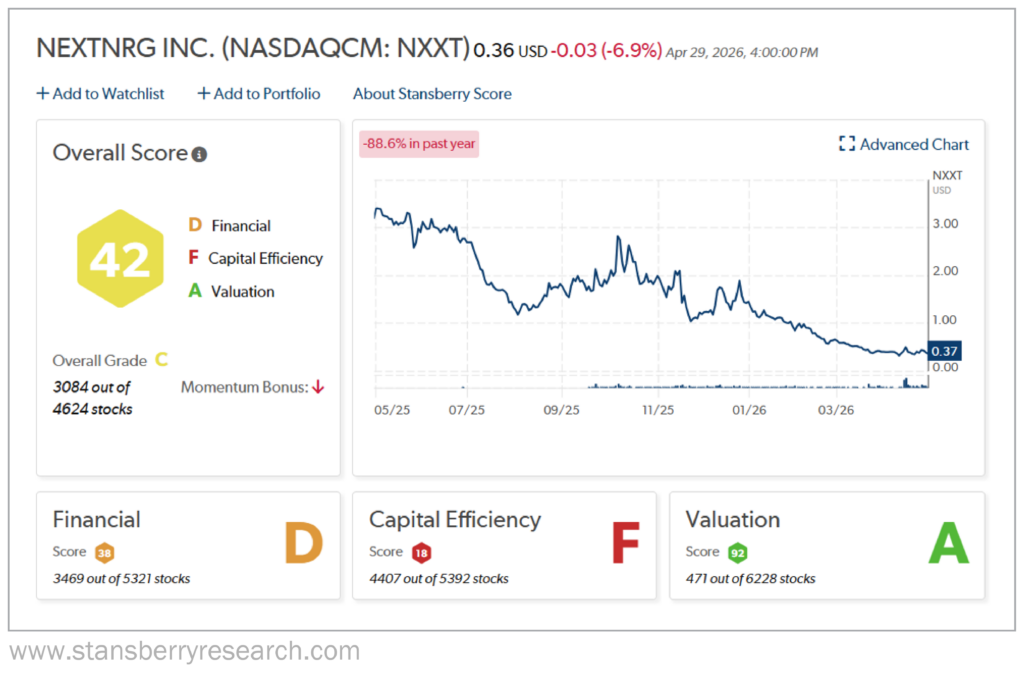Select the A Valuation row in Overall Score
This screenshot has height=674, width=1024.
(x=231, y=291)
